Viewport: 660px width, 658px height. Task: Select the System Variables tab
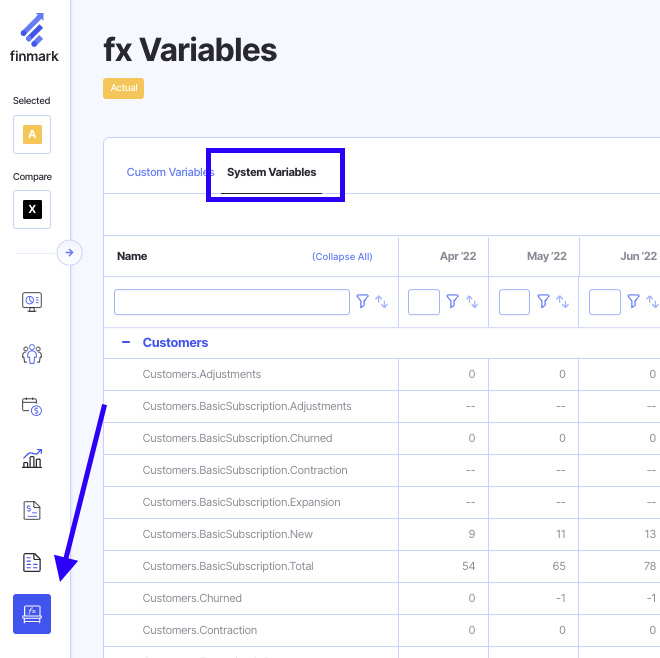tap(271, 172)
